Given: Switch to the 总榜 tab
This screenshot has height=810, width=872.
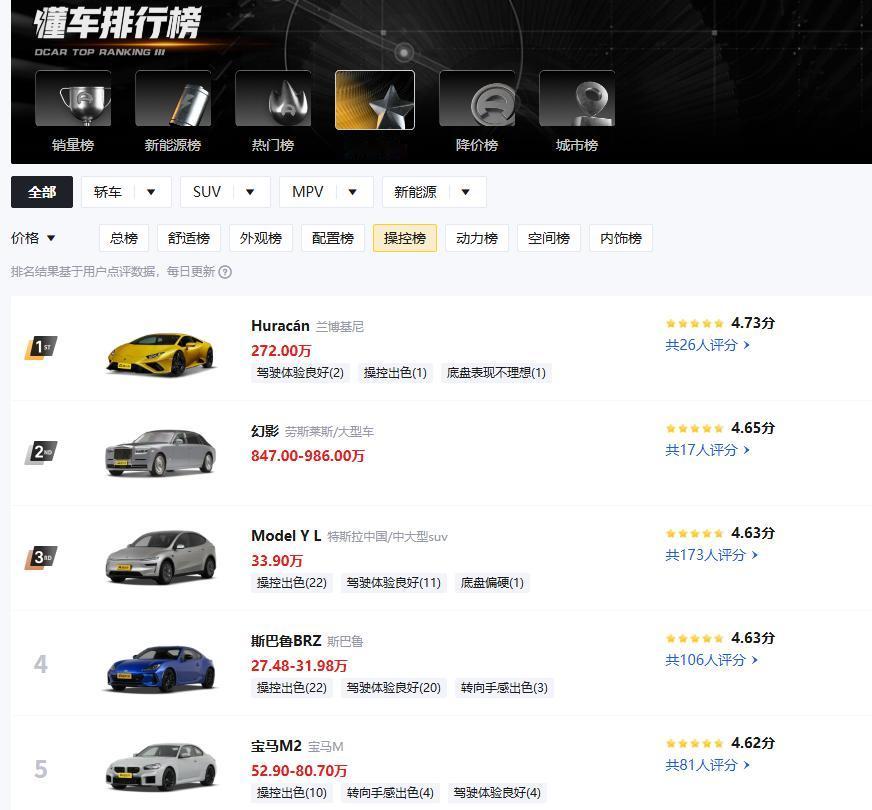Looking at the screenshot, I should click(x=124, y=238).
